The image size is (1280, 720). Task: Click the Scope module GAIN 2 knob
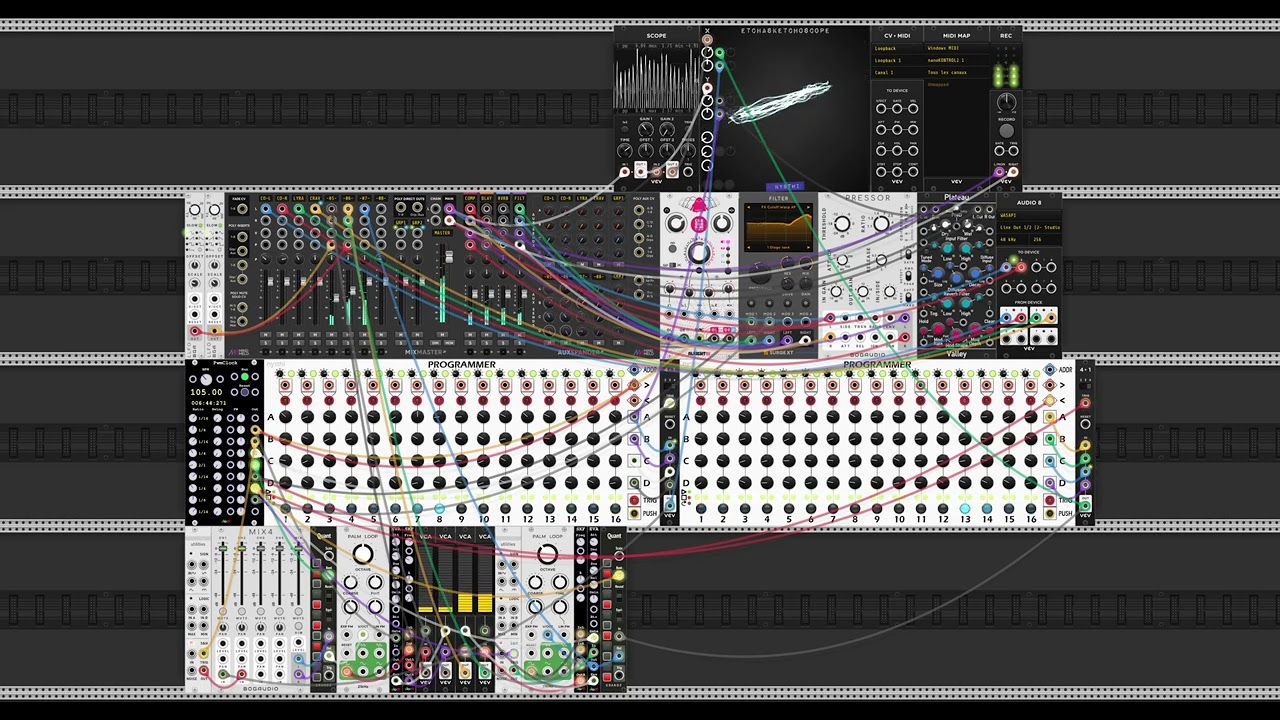click(x=667, y=129)
